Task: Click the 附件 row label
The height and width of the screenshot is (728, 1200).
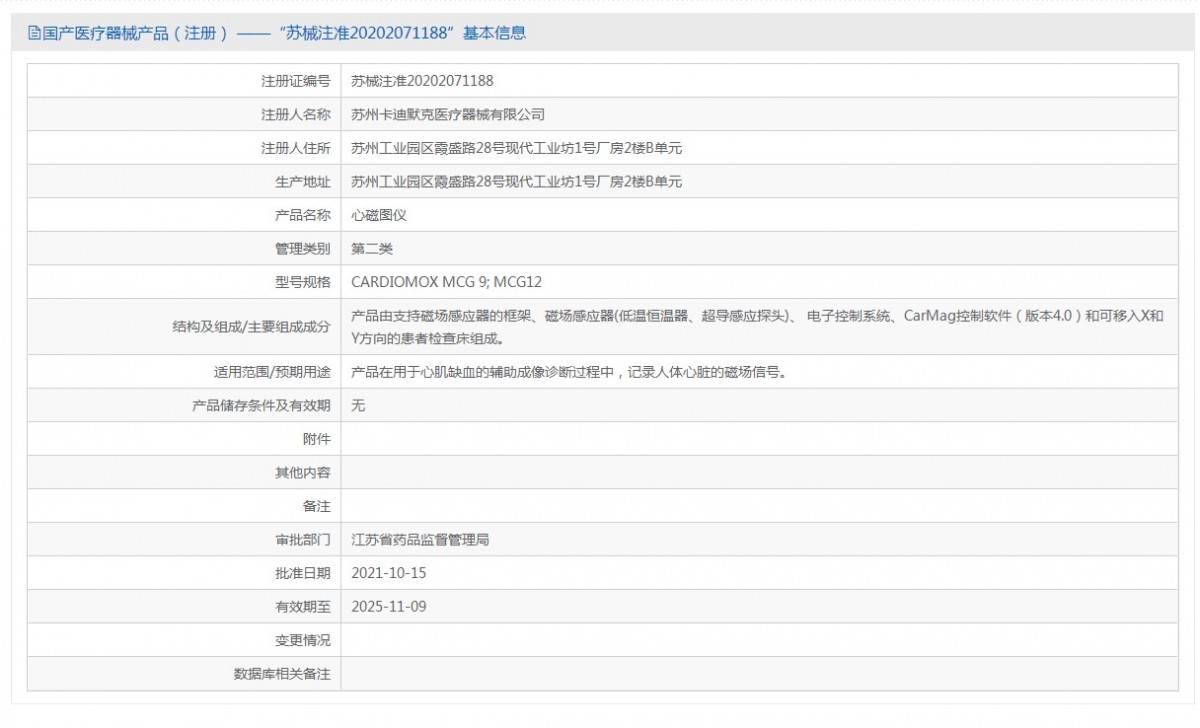Action: [316, 439]
